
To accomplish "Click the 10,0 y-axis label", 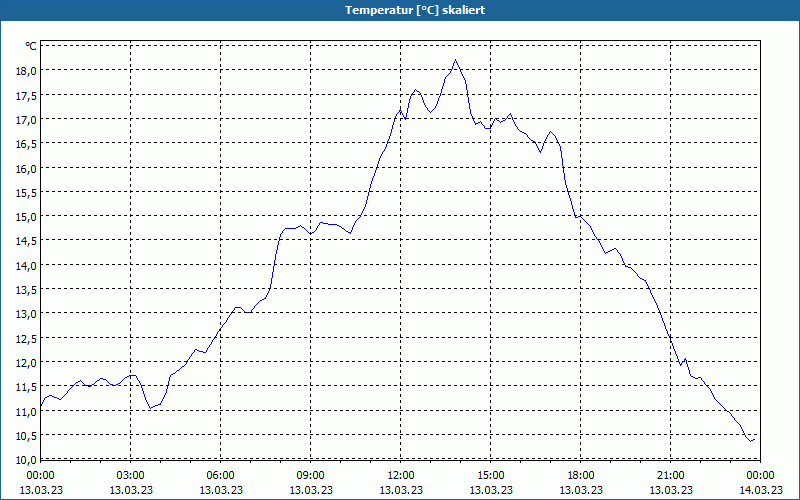I will (x=26, y=460).
